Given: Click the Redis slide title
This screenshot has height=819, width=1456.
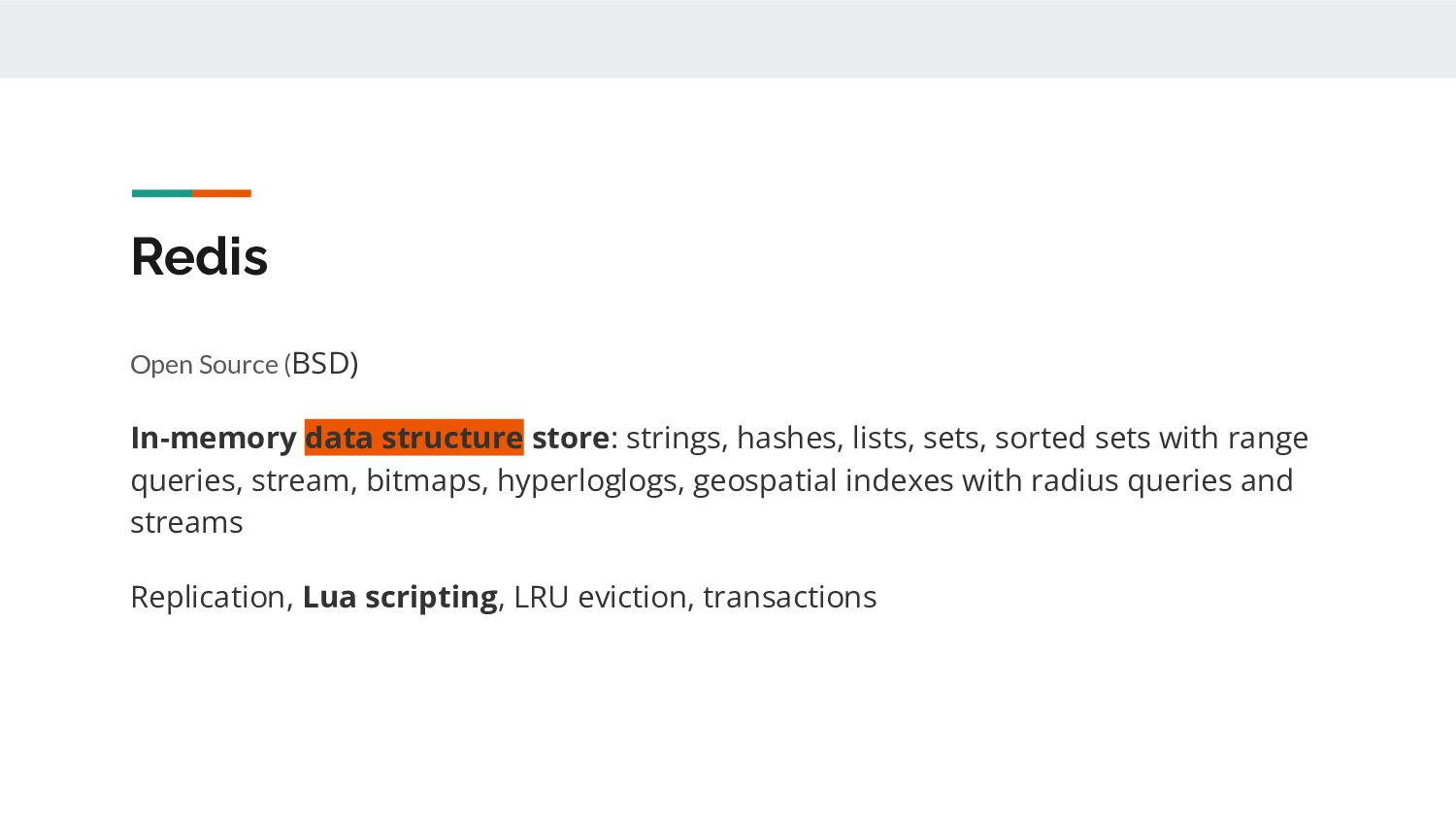Looking at the screenshot, I should pos(199,257).
